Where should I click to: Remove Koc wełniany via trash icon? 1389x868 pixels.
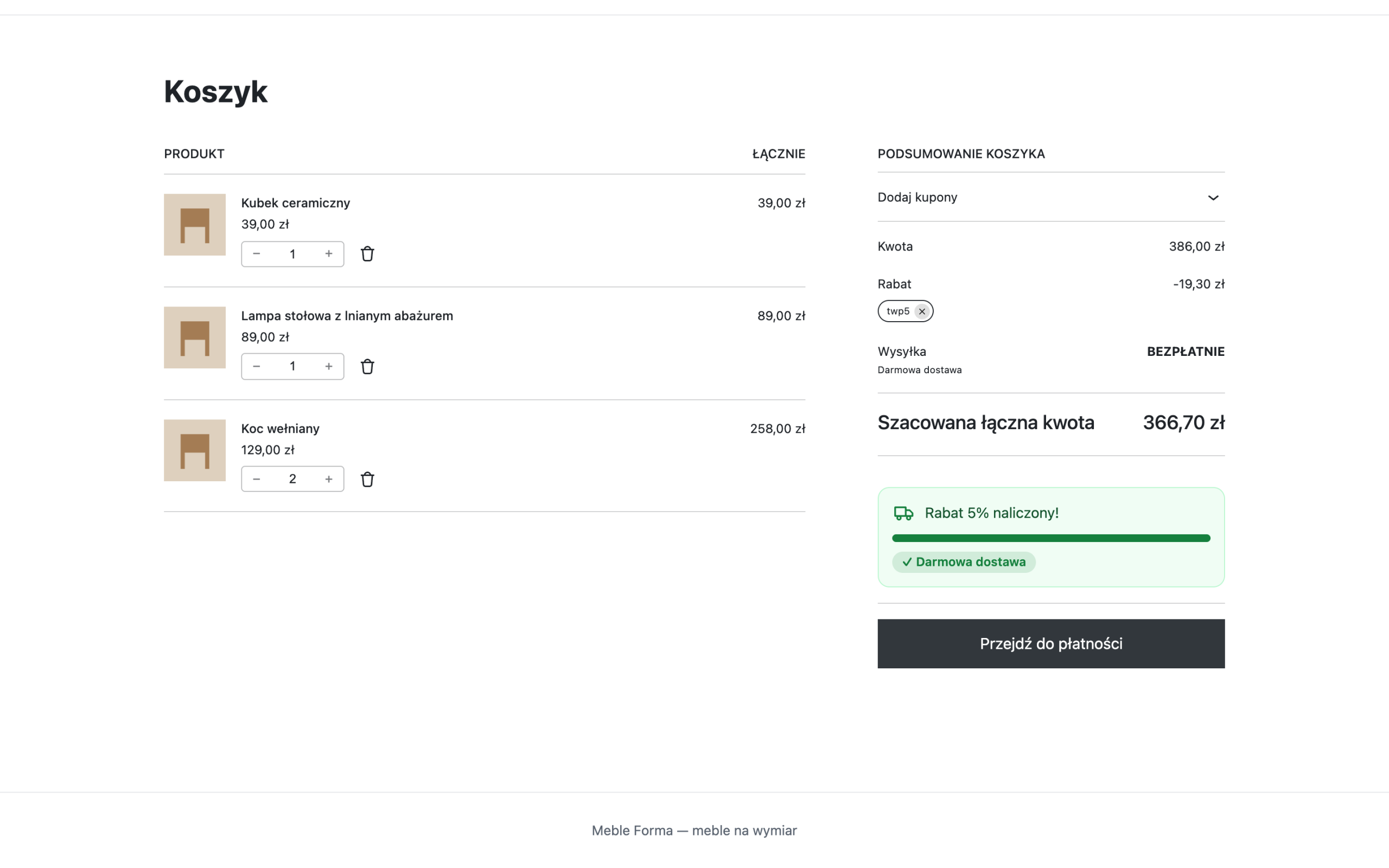pos(367,480)
